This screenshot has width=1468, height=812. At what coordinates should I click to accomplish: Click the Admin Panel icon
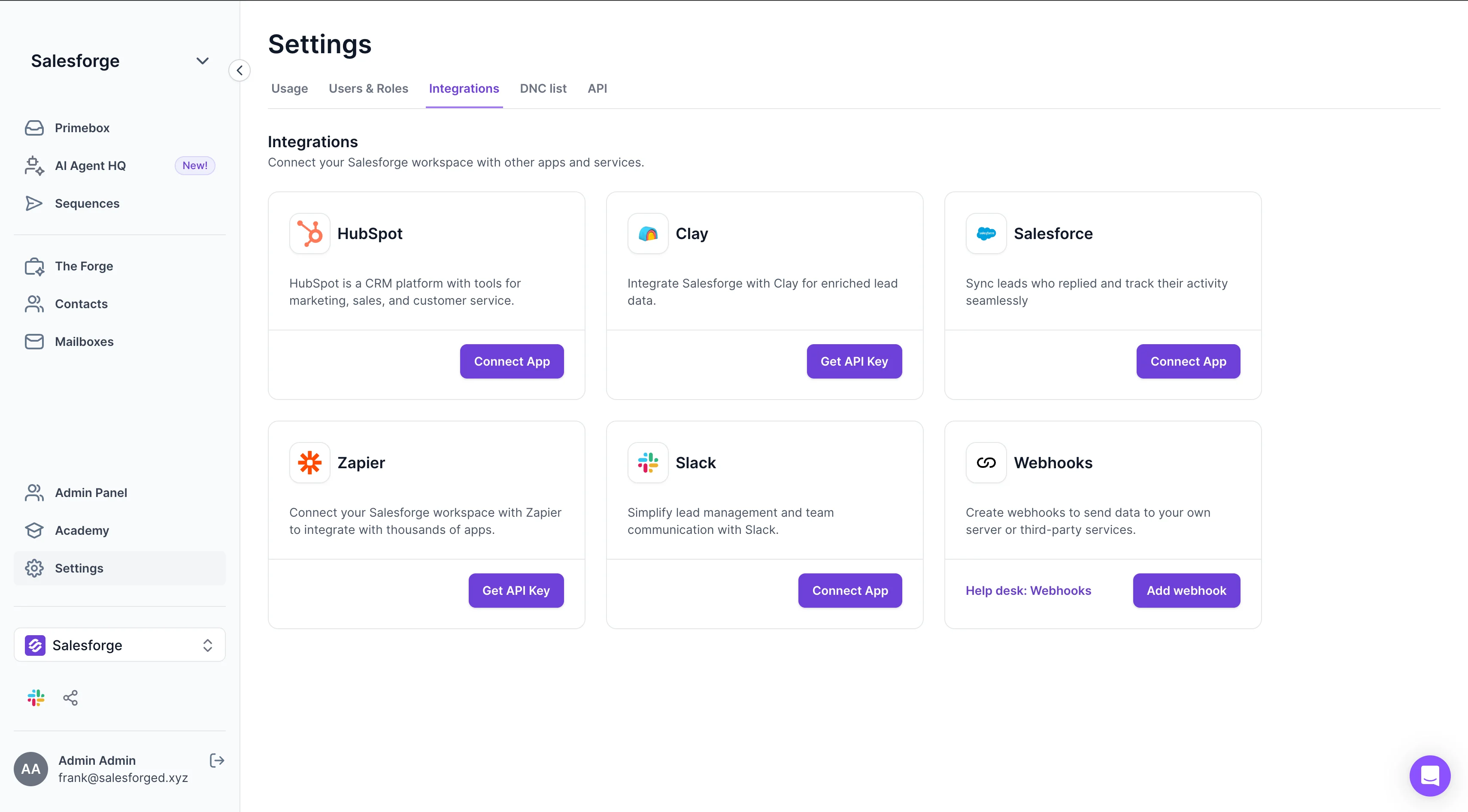[34, 492]
